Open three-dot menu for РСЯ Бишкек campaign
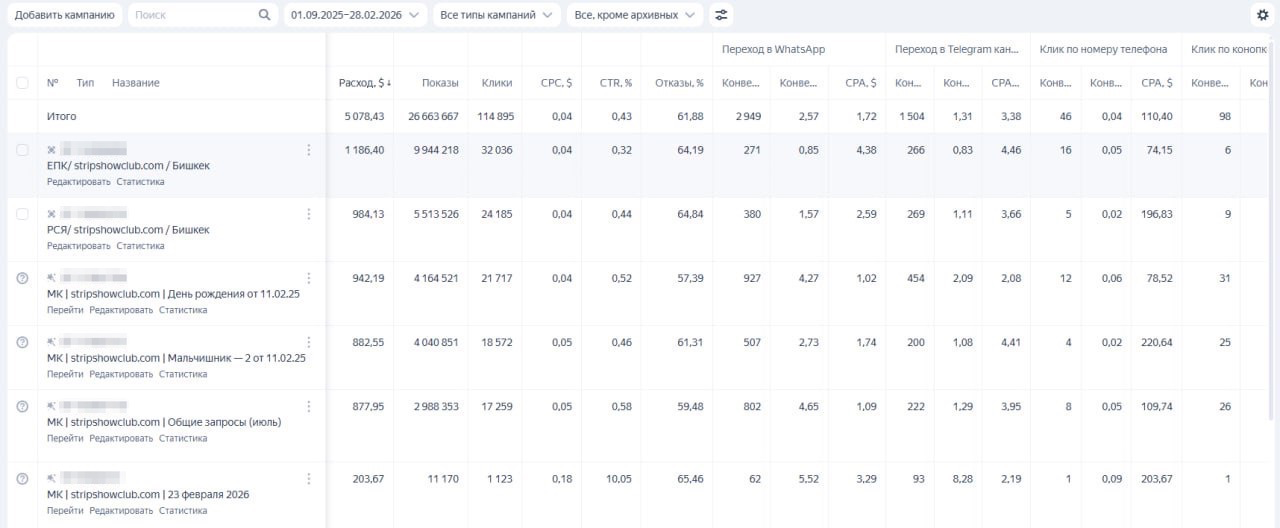1280x528 pixels. (x=308, y=214)
